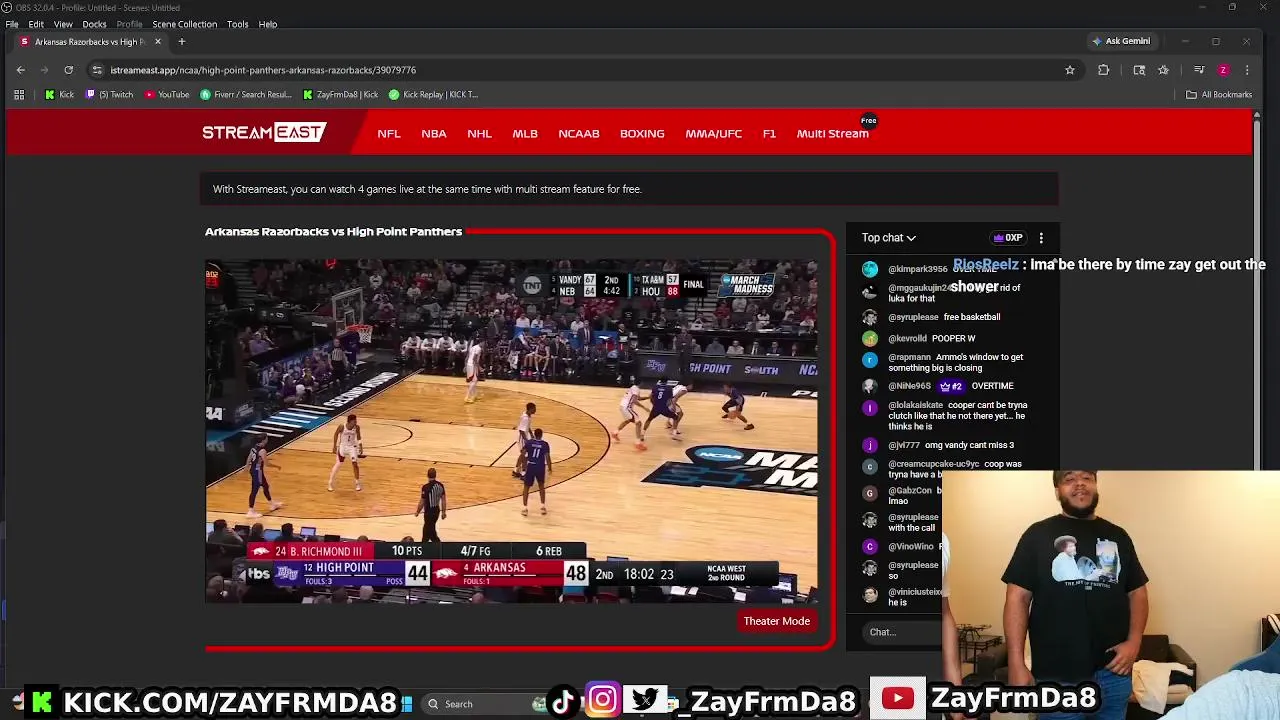Expand the Top chat dropdown

tap(889, 238)
